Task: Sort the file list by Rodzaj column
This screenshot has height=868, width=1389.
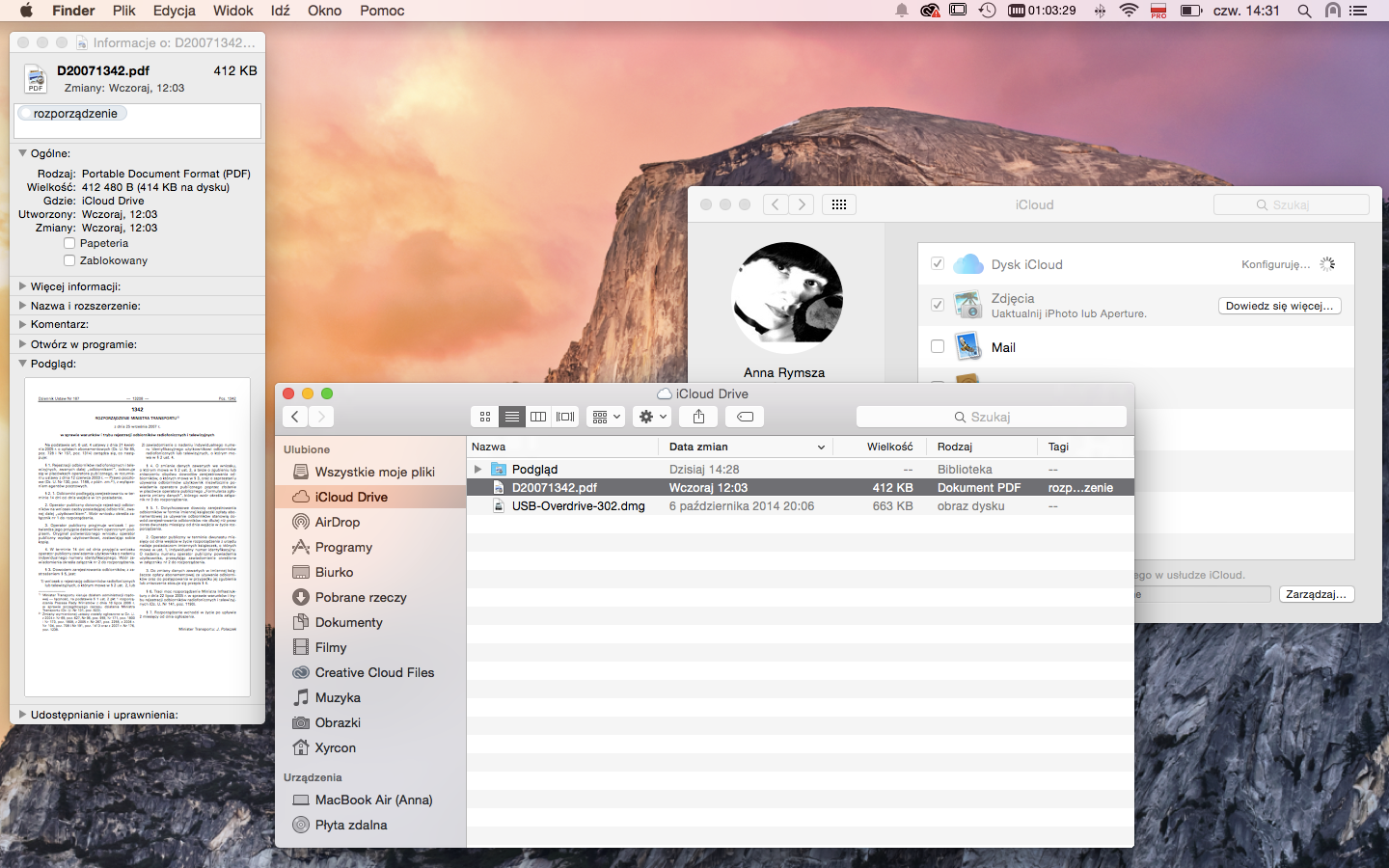Action: [x=983, y=447]
